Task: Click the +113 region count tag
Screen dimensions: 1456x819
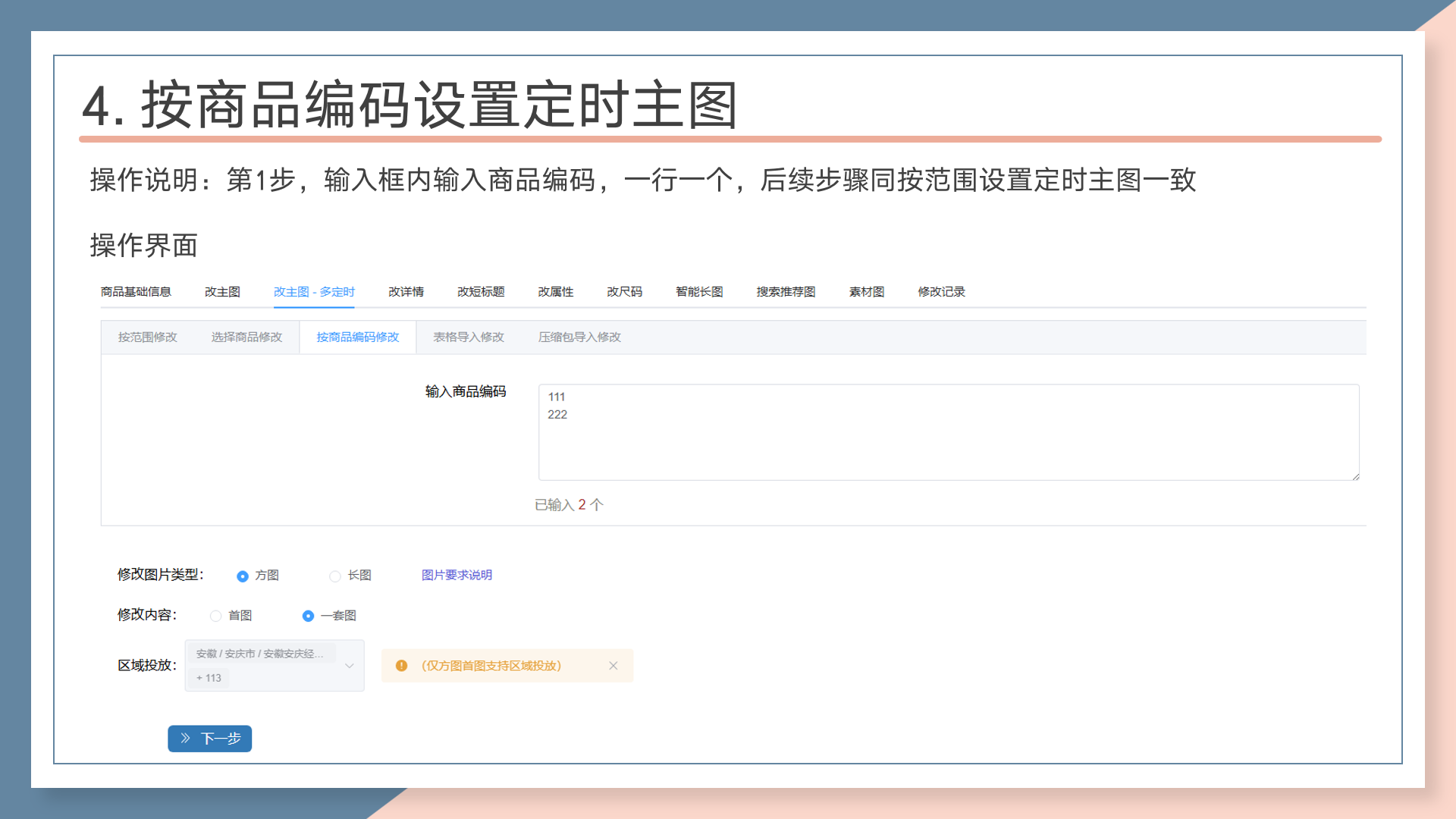Action: [x=209, y=678]
